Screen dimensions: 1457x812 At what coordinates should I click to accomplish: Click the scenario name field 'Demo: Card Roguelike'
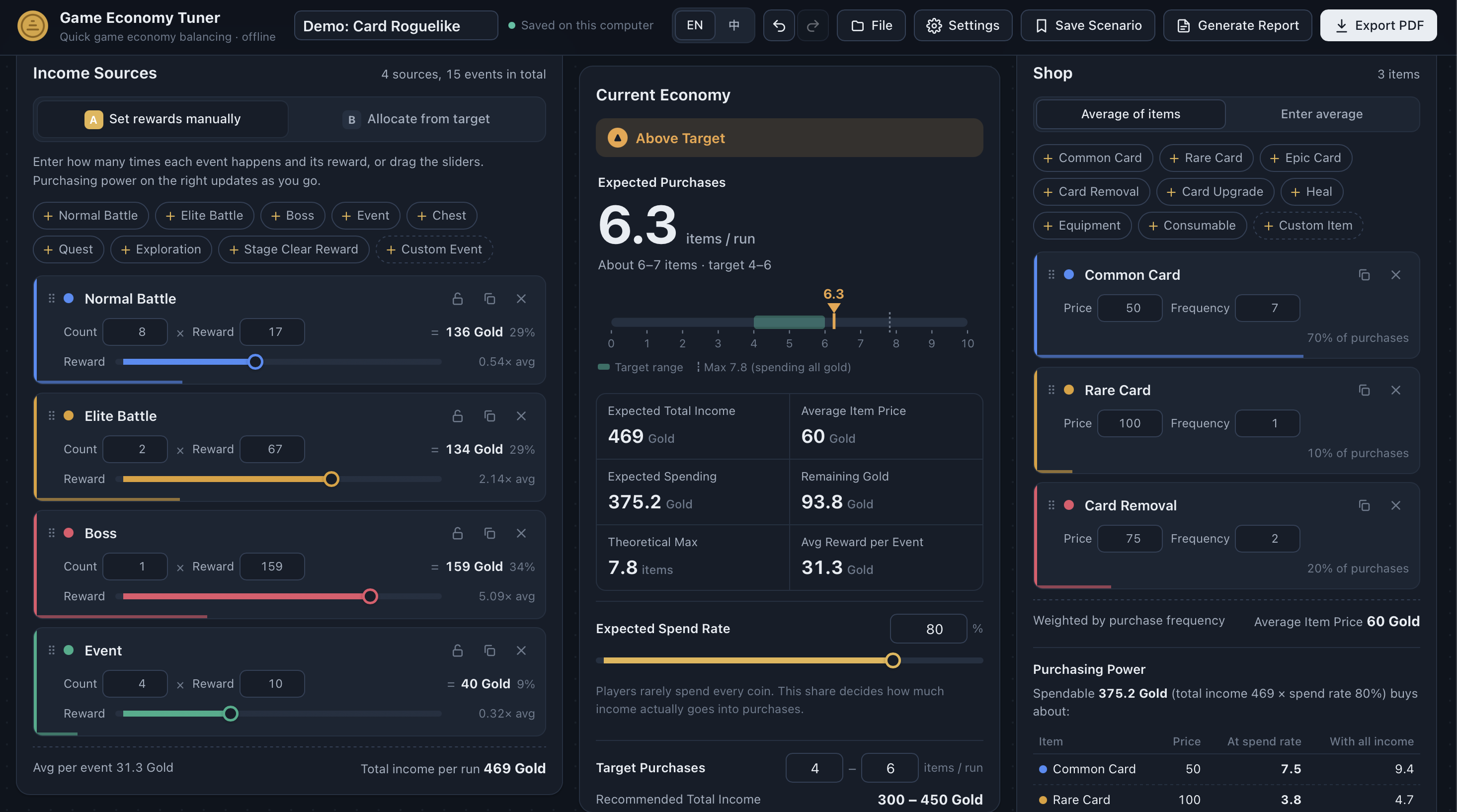(x=396, y=25)
